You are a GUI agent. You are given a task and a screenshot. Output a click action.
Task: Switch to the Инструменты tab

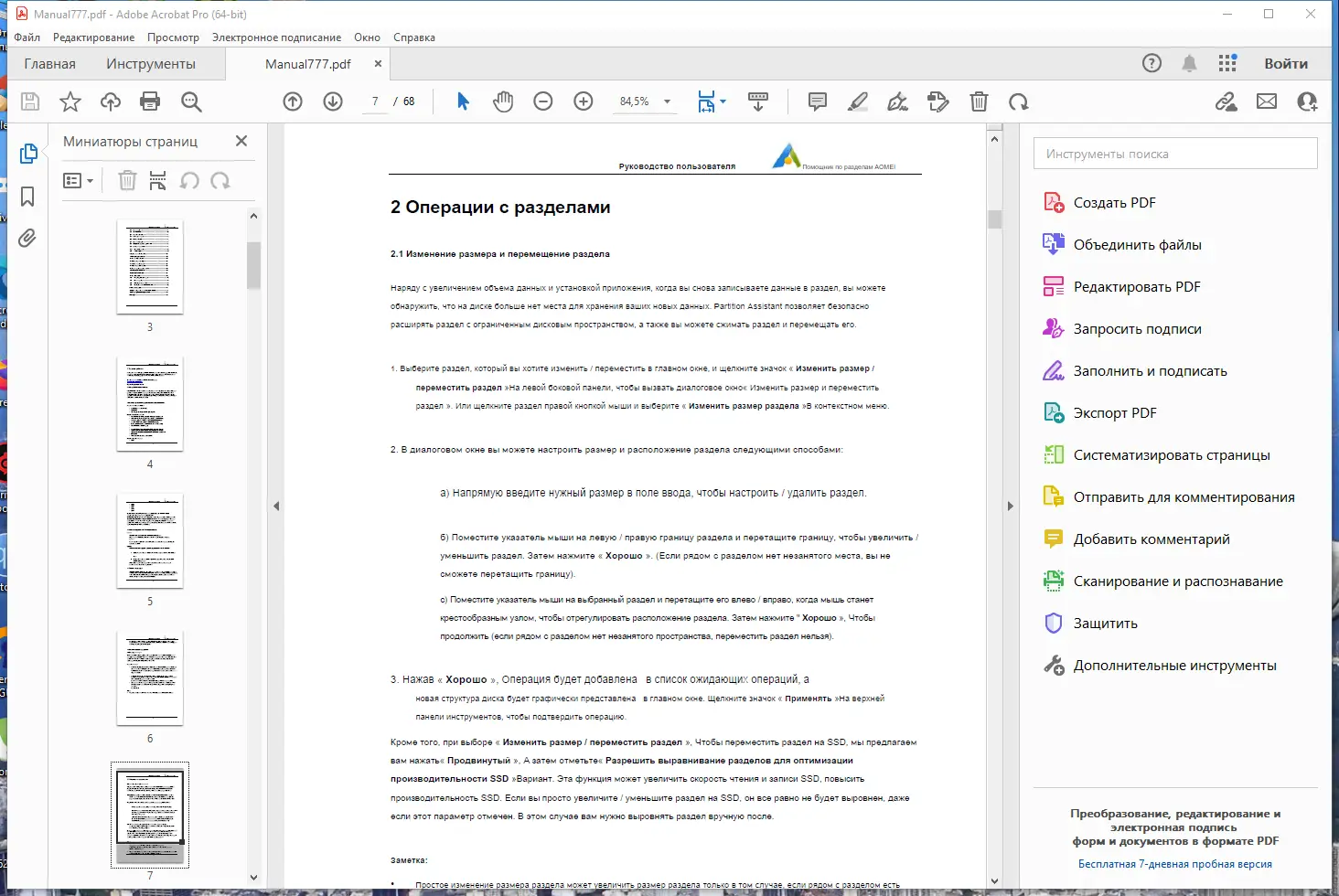click(x=152, y=63)
